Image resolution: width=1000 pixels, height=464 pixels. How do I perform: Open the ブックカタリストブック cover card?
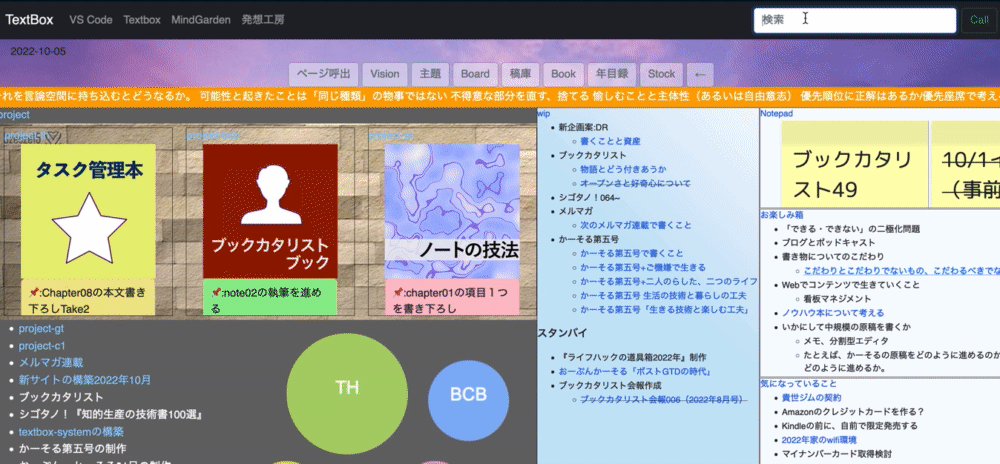270,211
